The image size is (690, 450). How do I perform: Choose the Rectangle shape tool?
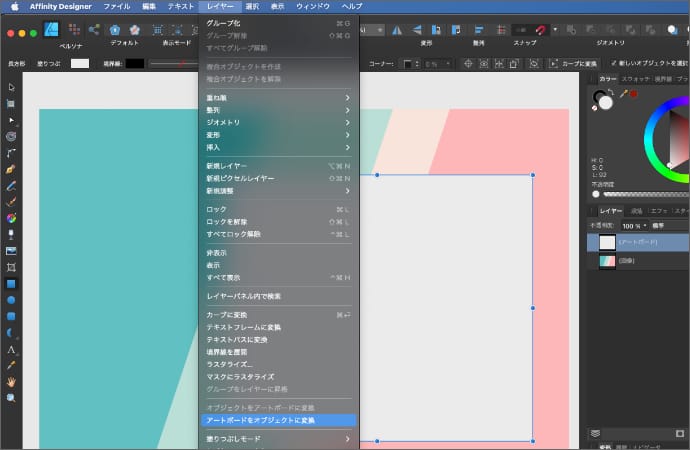coord(11,284)
